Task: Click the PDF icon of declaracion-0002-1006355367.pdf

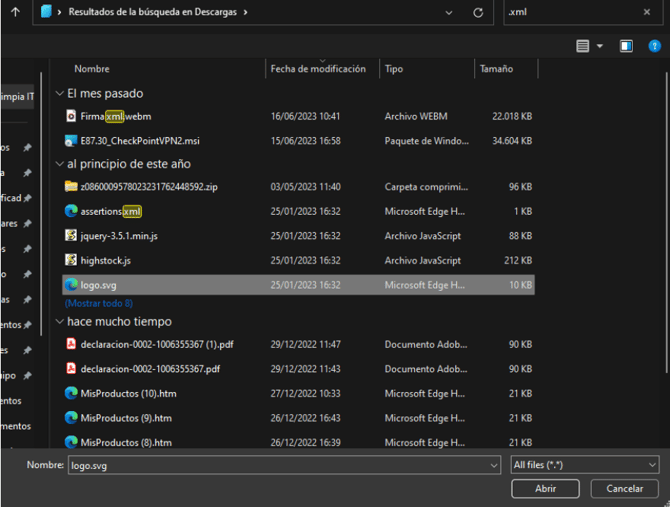Action: tap(71, 369)
